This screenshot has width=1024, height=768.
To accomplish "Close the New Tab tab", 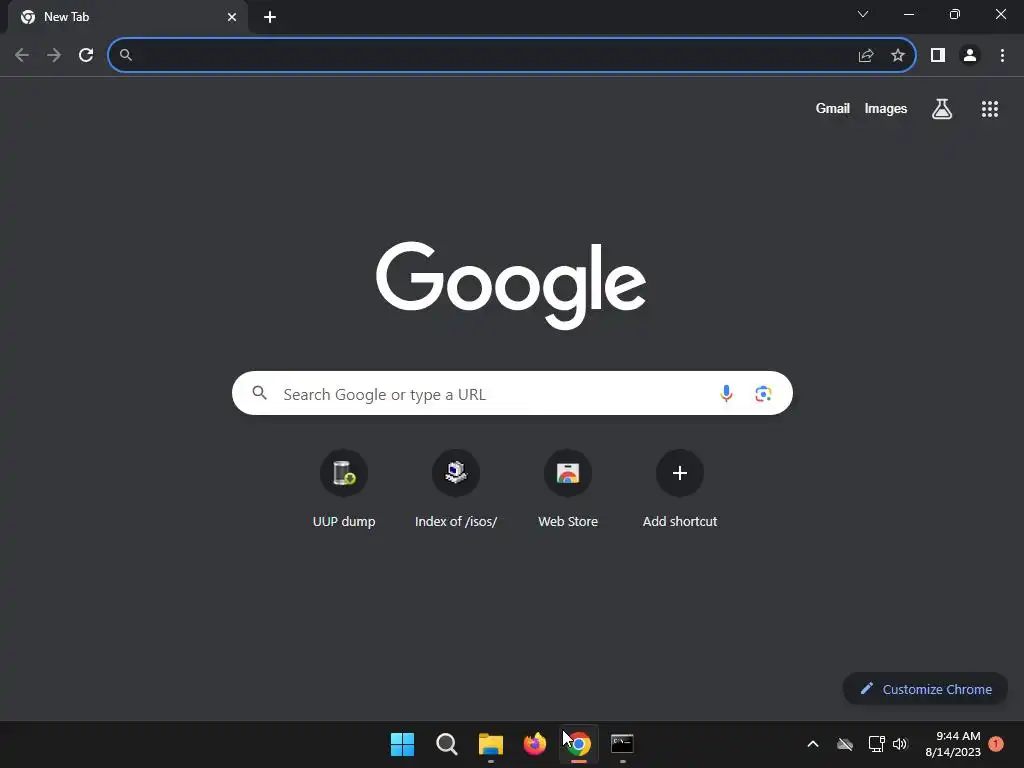I will click(232, 17).
